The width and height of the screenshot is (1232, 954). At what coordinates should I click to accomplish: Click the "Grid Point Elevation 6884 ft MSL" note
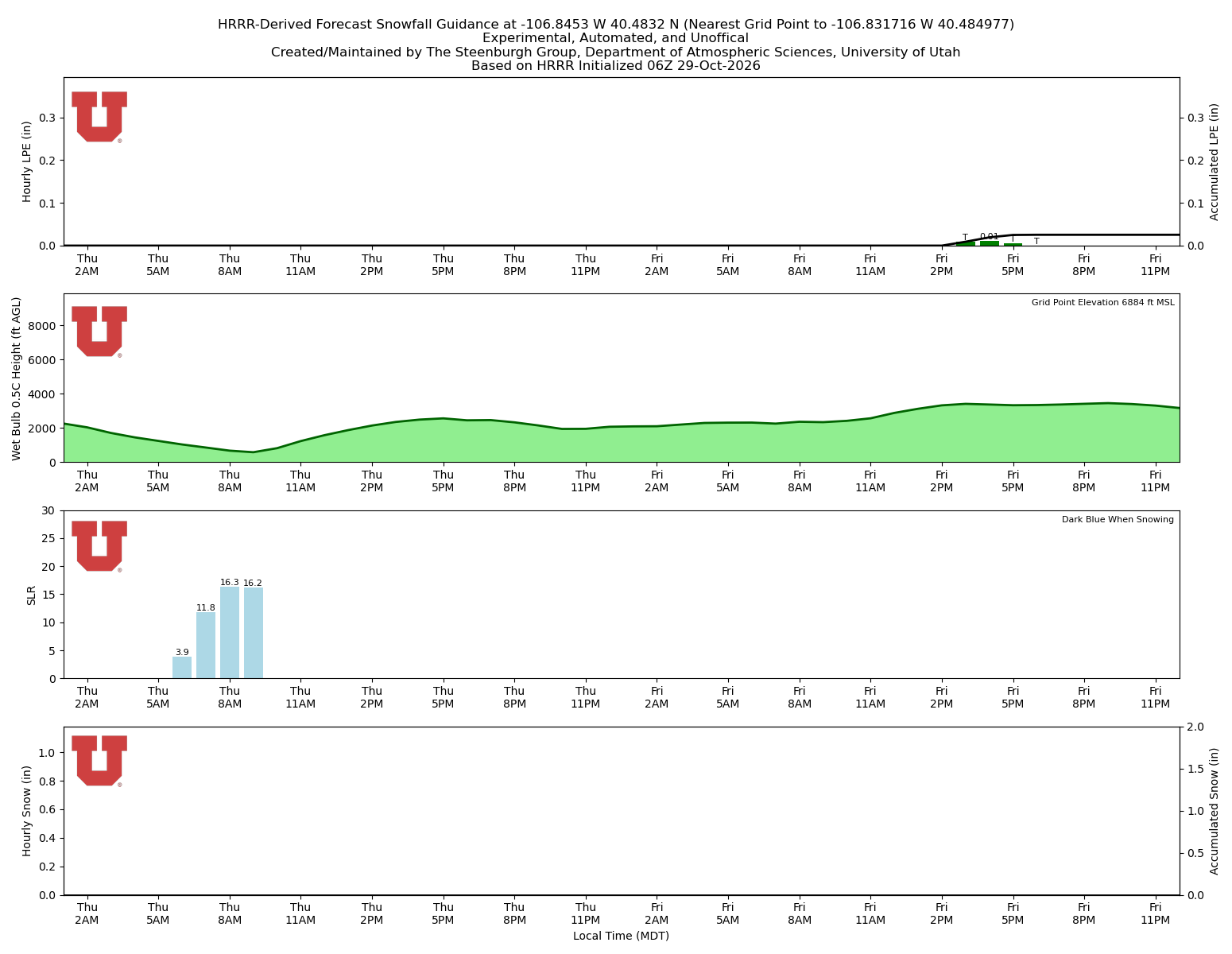(1102, 303)
